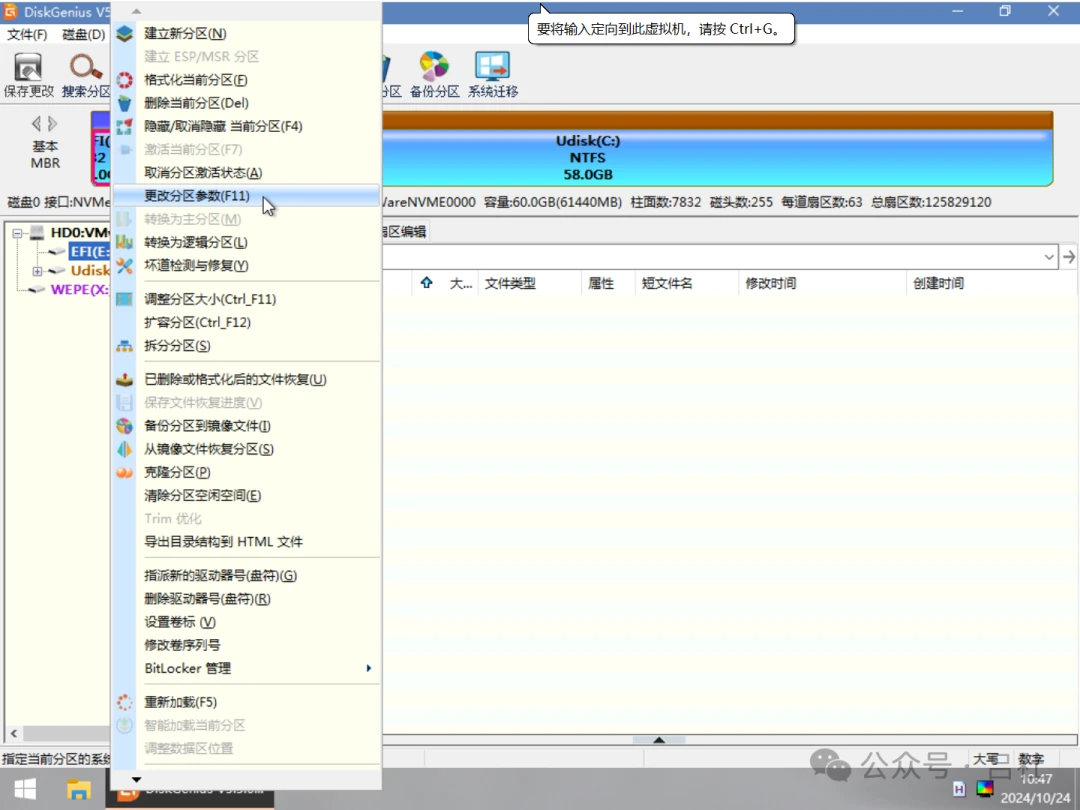Select WEPE(X:) partition in tree

79,290
